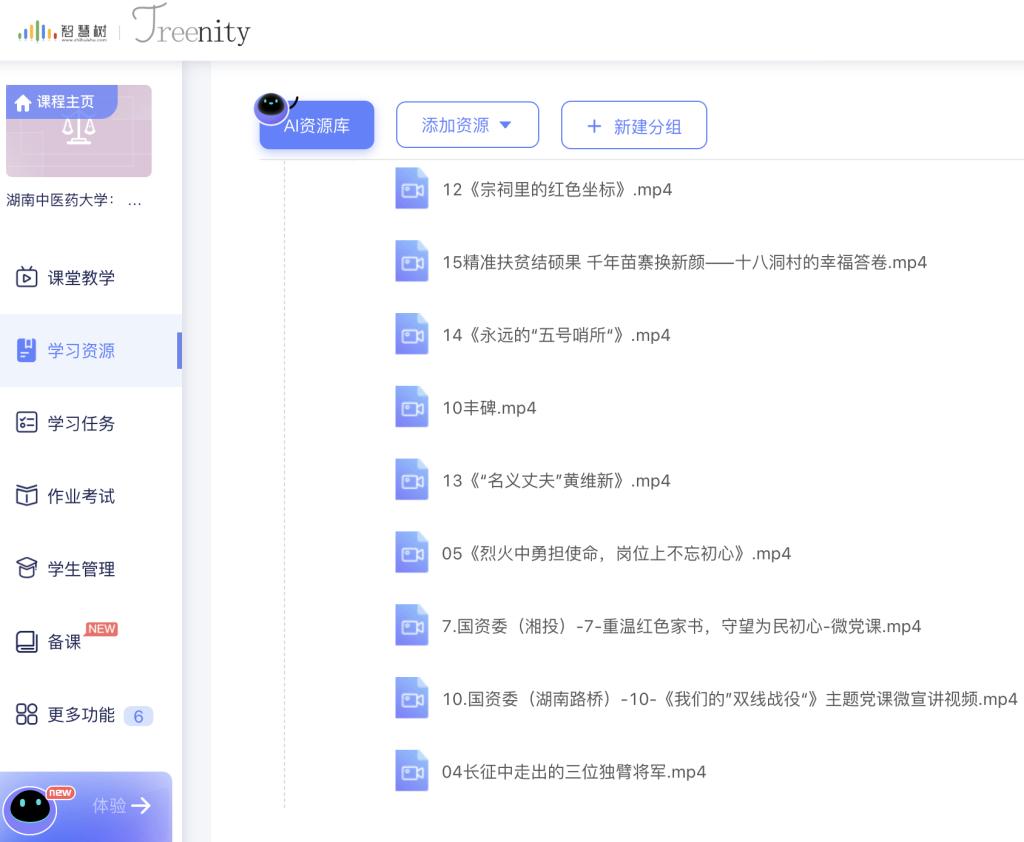Click the 学生管理 graduation cap icon

pyautogui.click(x=27, y=569)
